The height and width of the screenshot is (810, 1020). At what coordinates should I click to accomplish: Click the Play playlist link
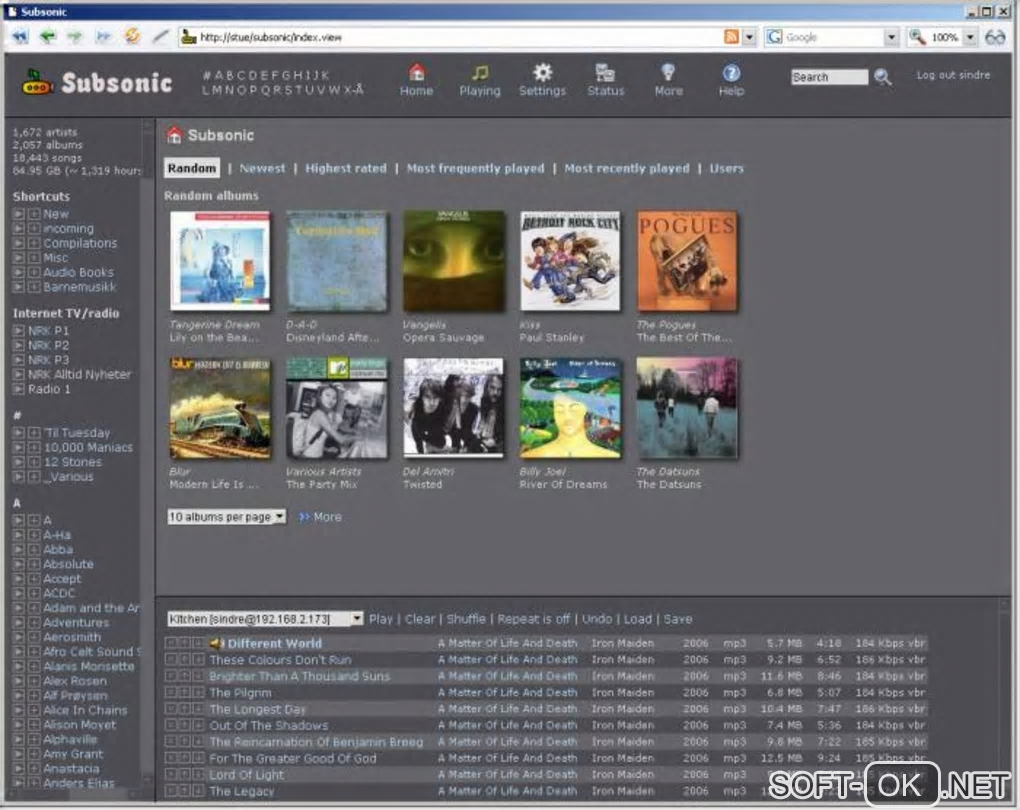[x=381, y=619]
